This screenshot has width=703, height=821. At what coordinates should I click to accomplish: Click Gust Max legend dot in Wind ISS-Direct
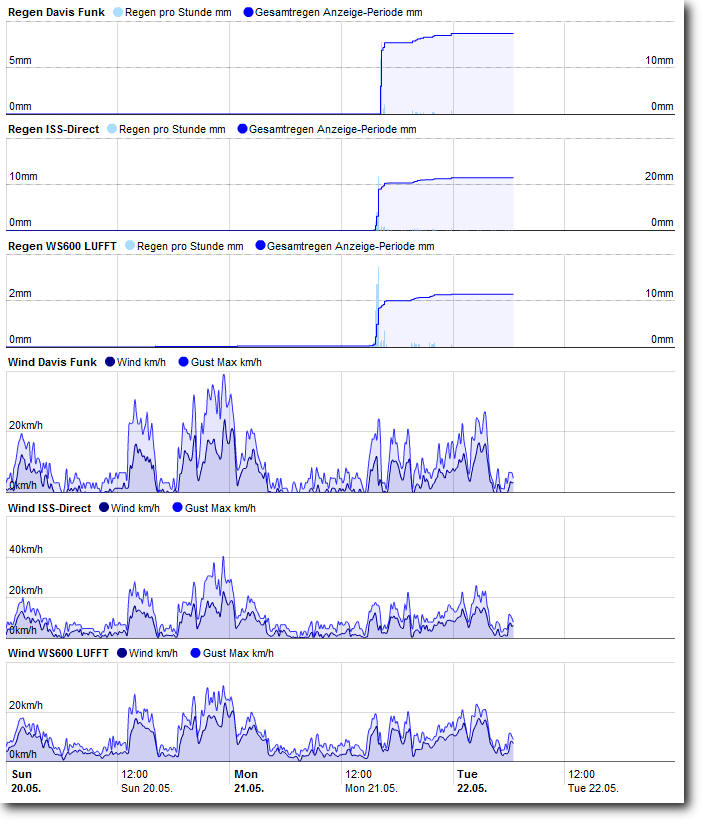178,508
